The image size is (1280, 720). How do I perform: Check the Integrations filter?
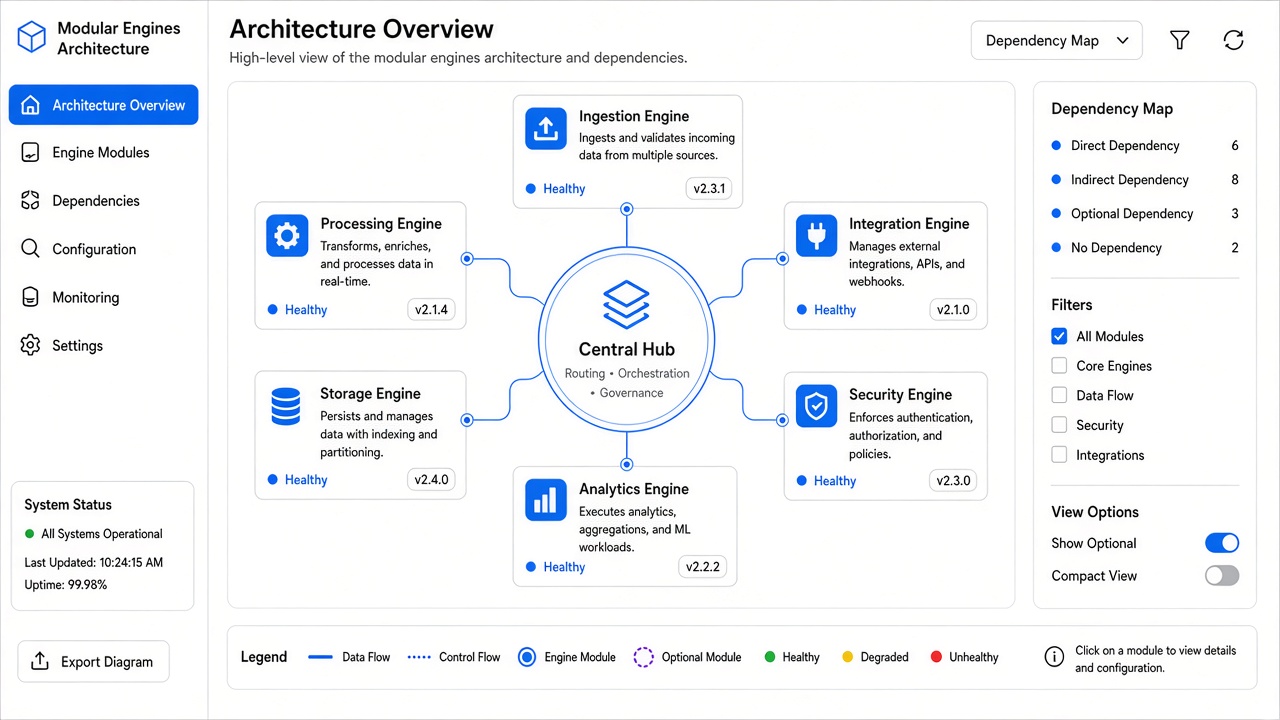(x=1059, y=455)
